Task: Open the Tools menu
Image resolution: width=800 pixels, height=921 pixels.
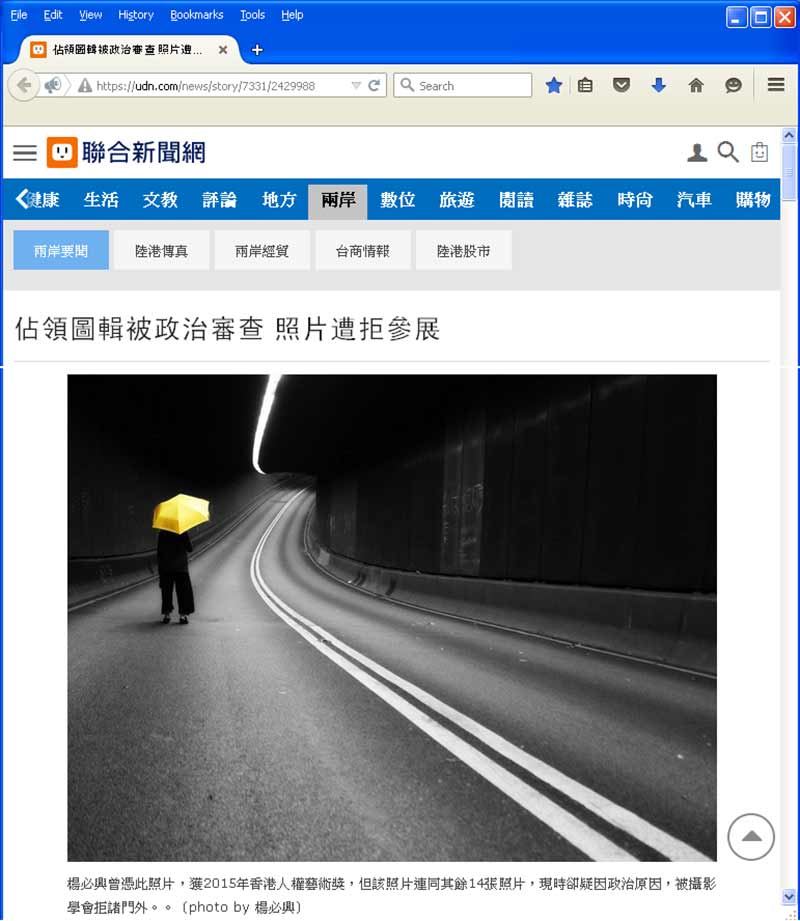Action: pyautogui.click(x=253, y=15)
